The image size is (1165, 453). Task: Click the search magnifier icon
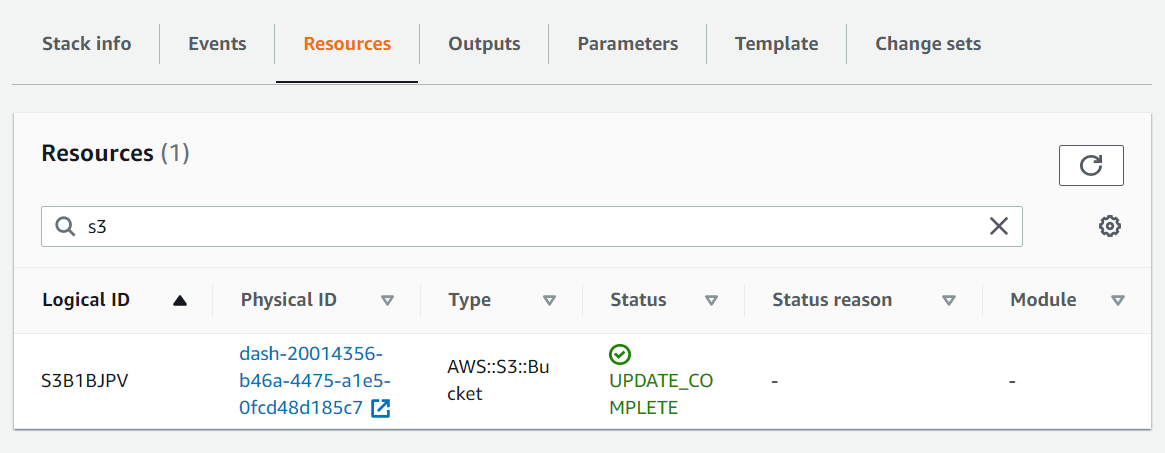click(65, 227)
